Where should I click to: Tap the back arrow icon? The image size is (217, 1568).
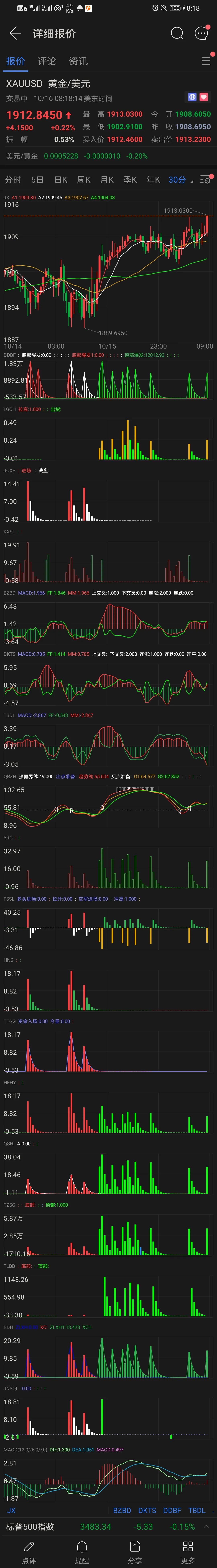coord(15,34)
